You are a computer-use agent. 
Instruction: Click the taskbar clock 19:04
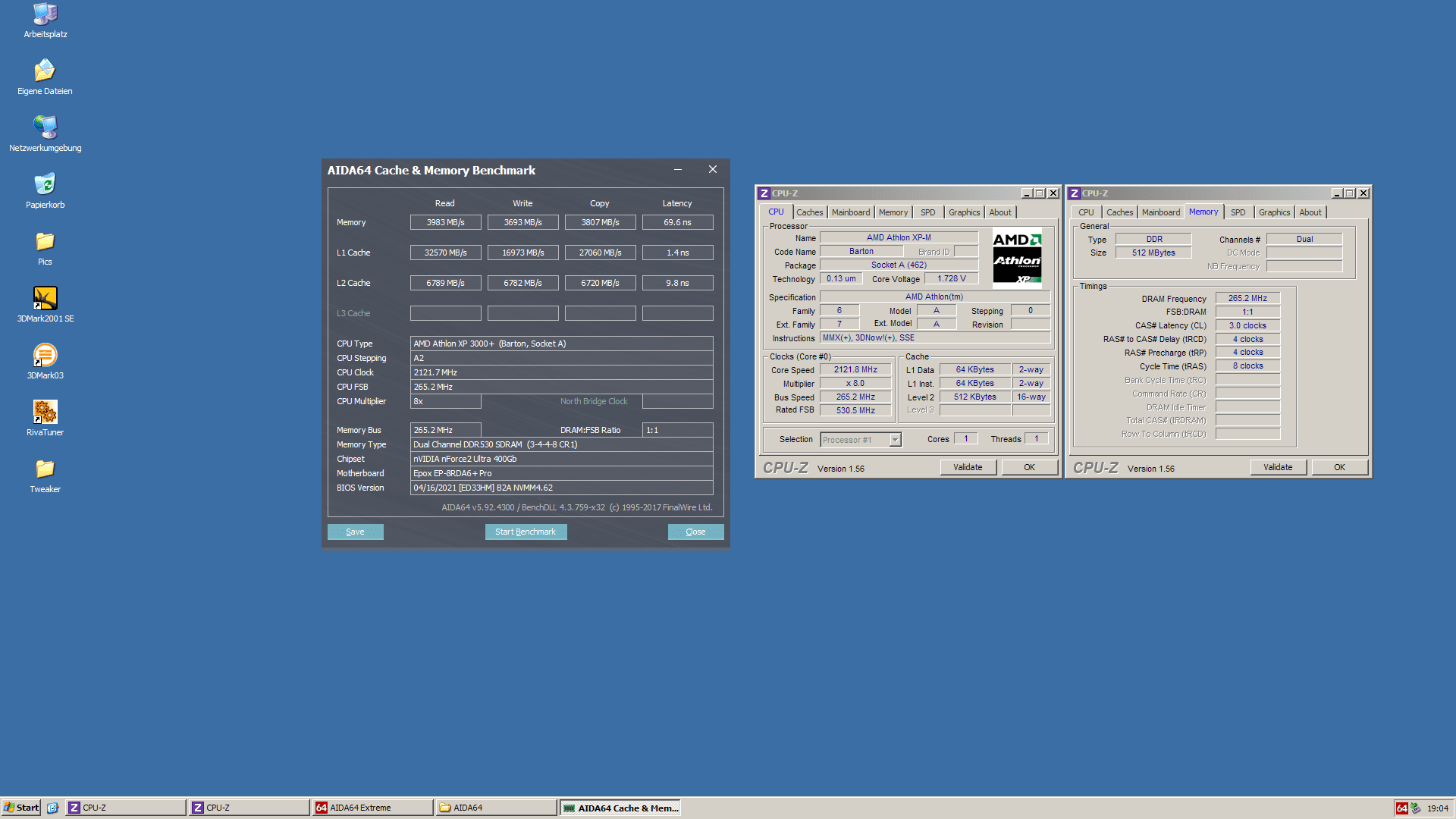pyautogui.click(x=1438, y=808)
